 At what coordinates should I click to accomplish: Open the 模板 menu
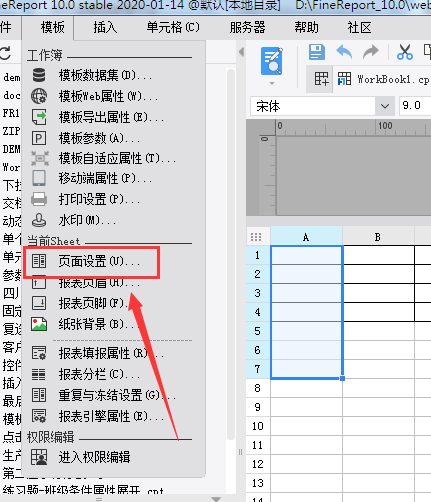(x=53, y=27)
